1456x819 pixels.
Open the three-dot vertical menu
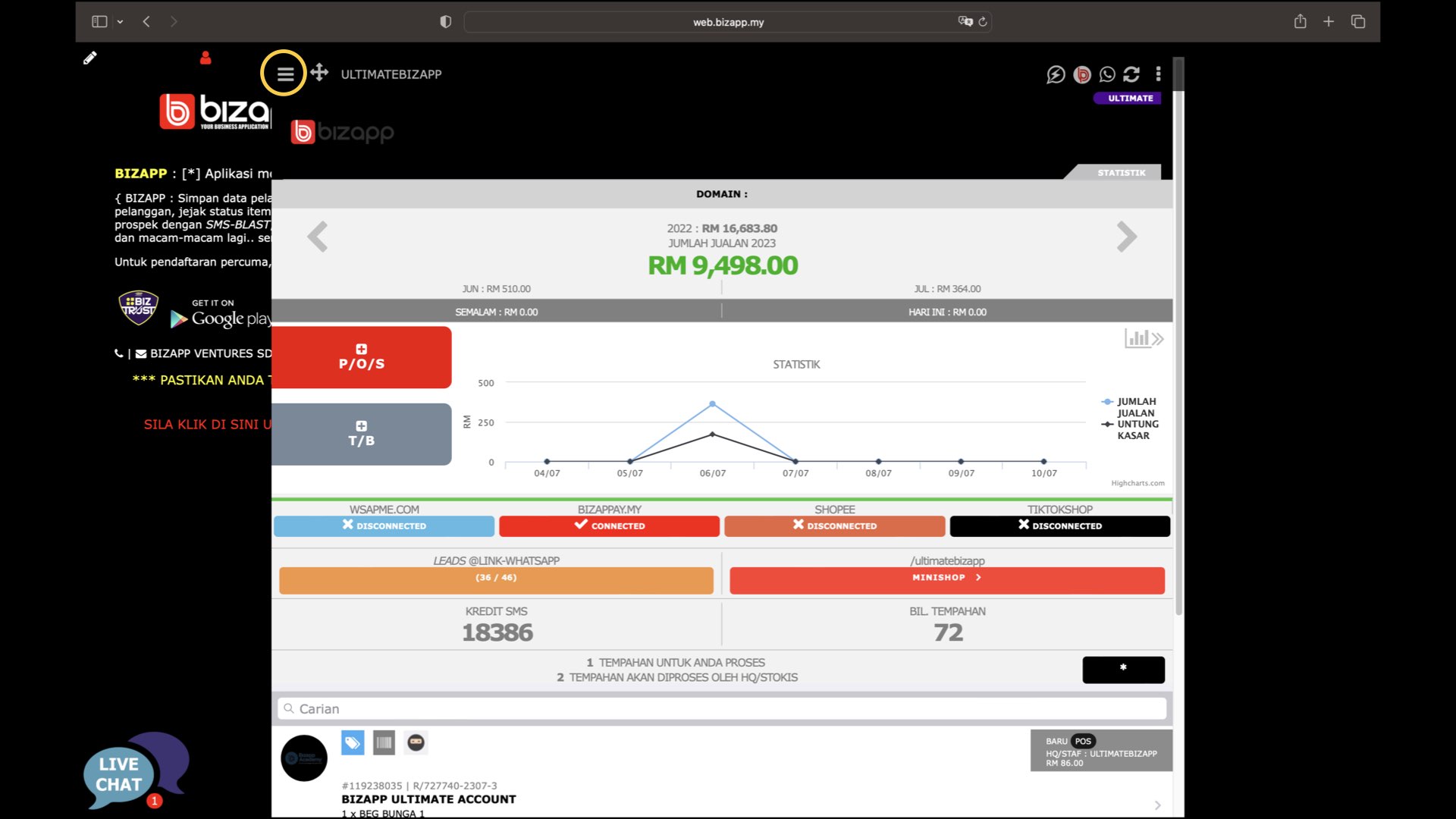[1158, 74]
